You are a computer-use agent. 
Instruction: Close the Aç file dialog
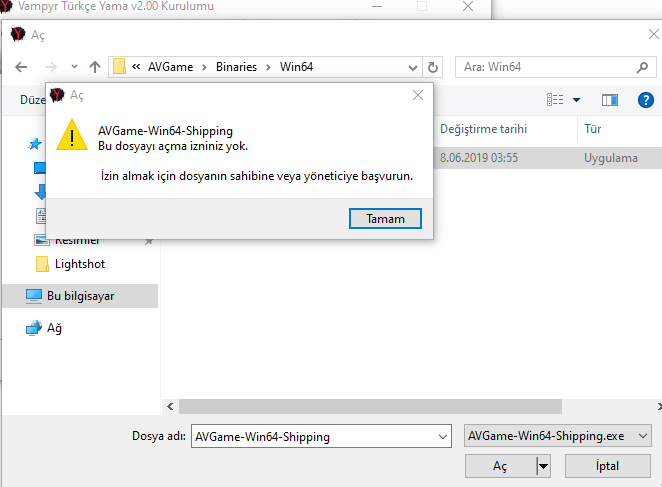pyautogui.click(x=654, y=34)
